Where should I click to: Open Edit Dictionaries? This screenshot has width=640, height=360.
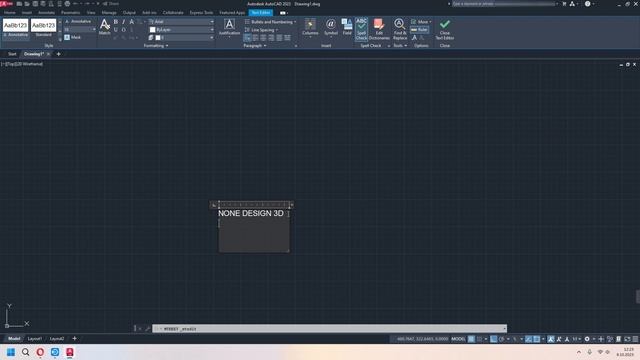[379, 29]
